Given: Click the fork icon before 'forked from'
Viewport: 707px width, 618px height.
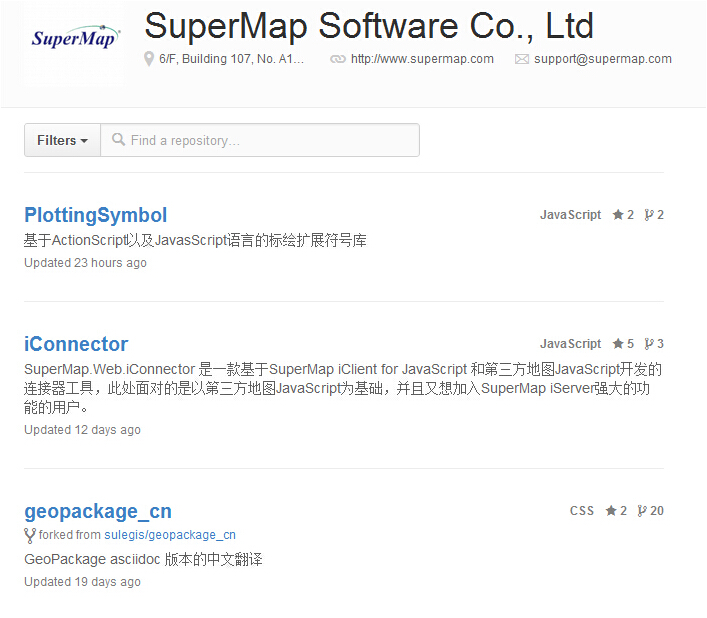Looking at the screenshot, I should (x=30, y=536).
